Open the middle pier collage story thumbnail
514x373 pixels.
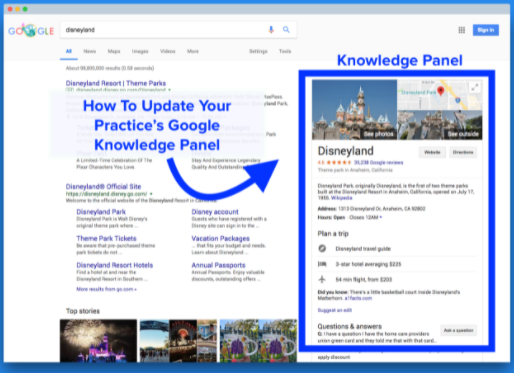tap(178, 340)
